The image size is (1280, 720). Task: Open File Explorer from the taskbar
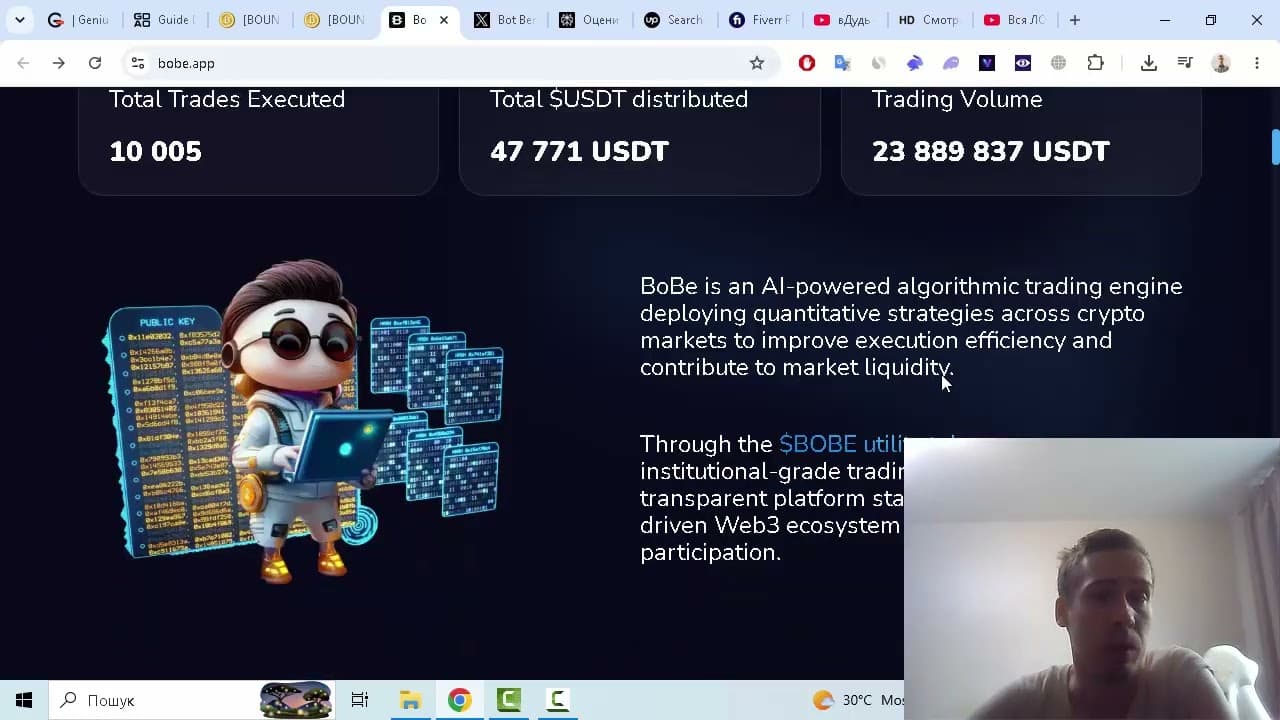410,700
